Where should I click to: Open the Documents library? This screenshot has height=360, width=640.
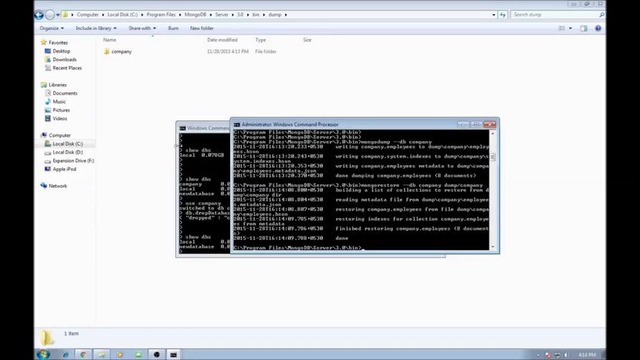coord(65,93)
